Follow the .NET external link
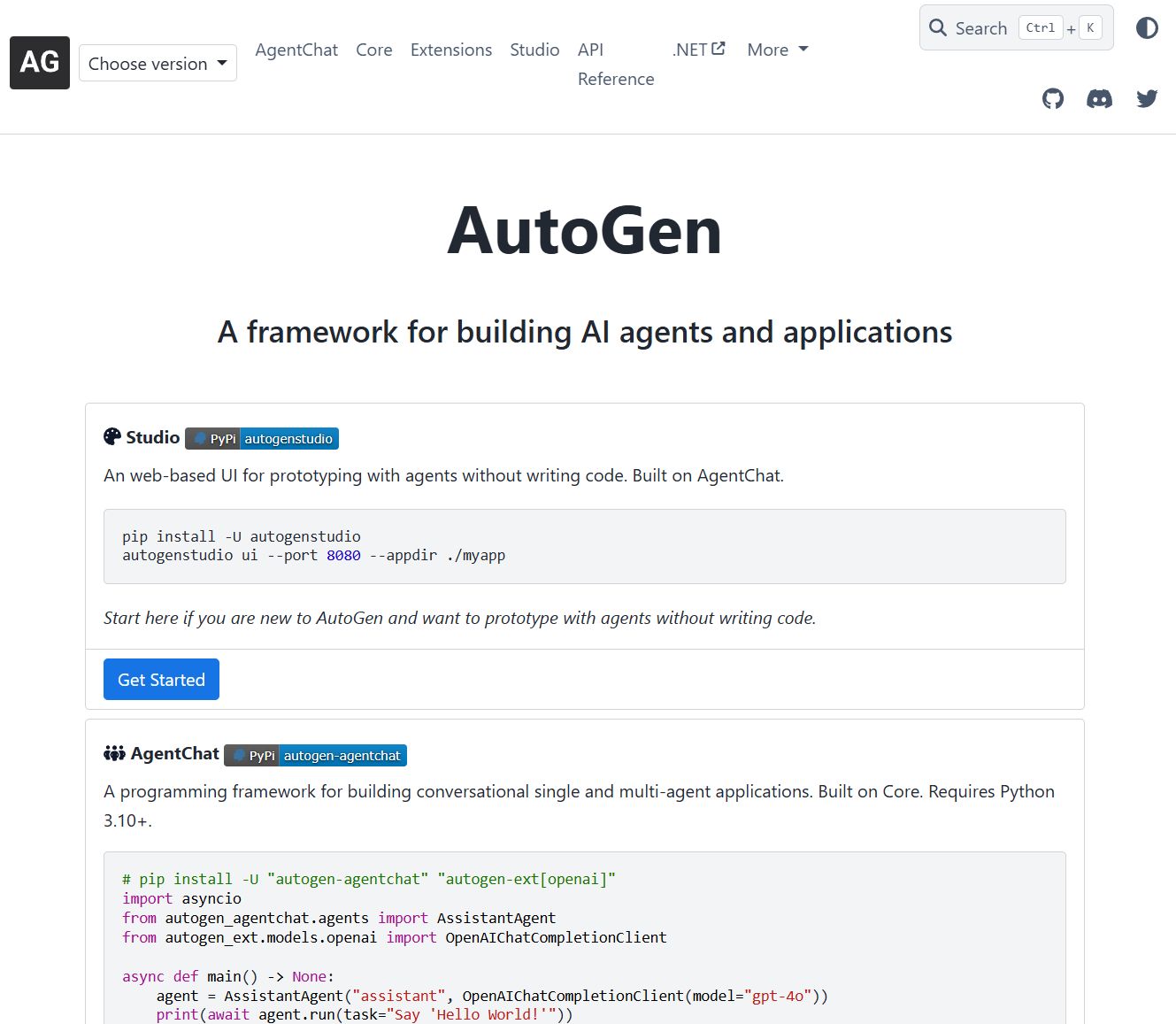This screenshot has height=1024, width=1176. coord(699,50)
